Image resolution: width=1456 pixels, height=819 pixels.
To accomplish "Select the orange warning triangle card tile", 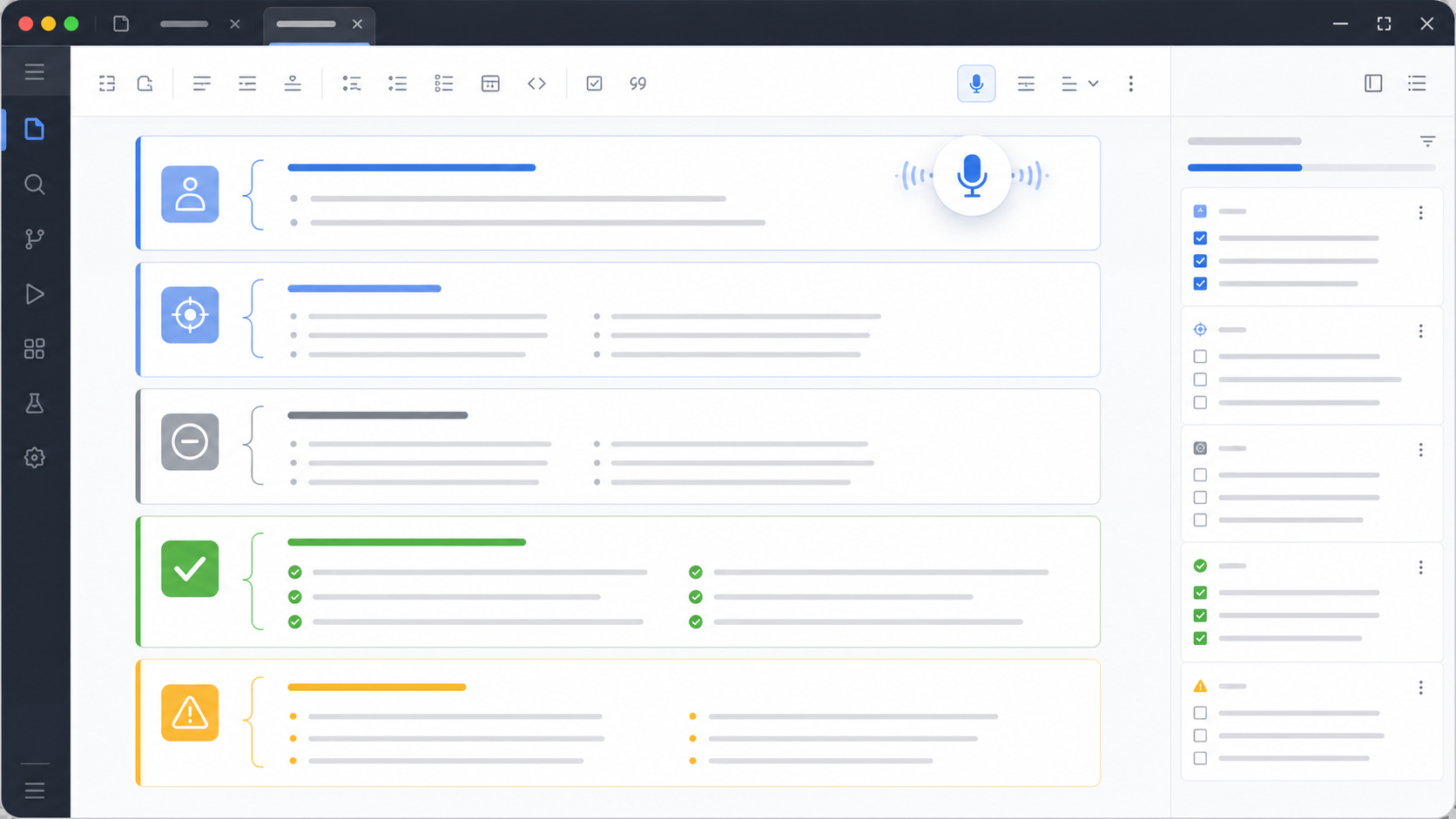I will 190,713.
